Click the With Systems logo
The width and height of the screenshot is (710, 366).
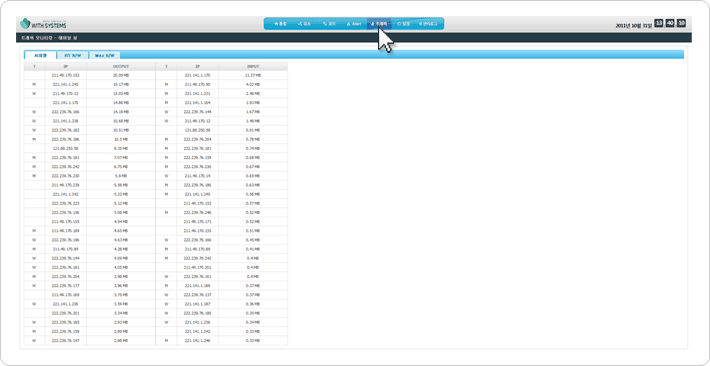coord(44,24)
